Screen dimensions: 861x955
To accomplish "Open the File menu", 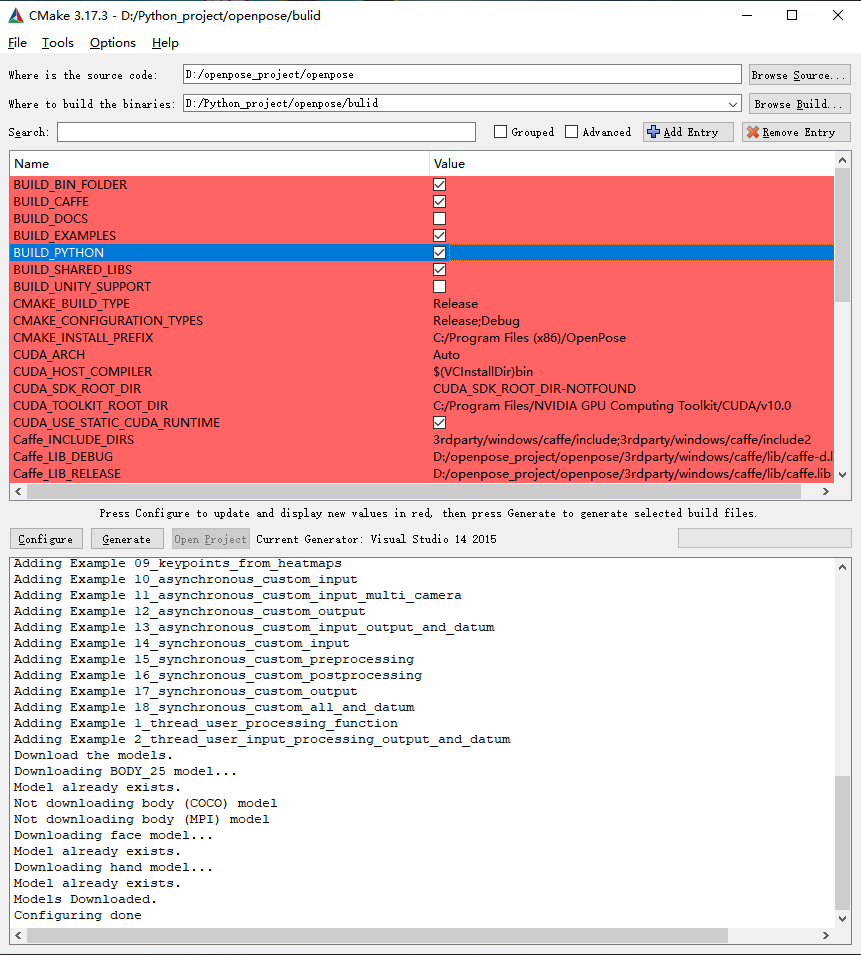I will tap(17, 43).
